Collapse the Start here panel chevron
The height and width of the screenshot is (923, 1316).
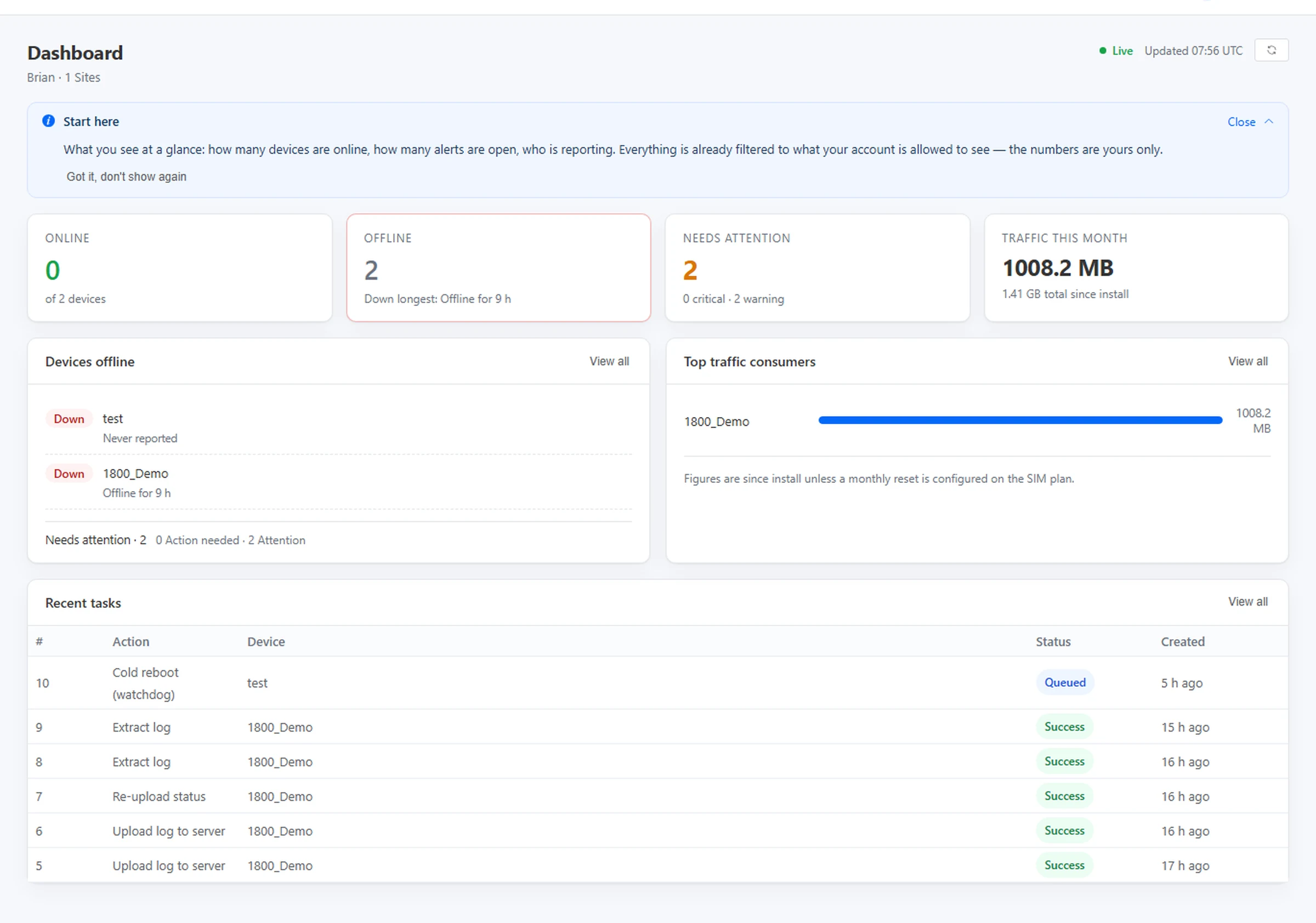click(x=1268, y=122)
